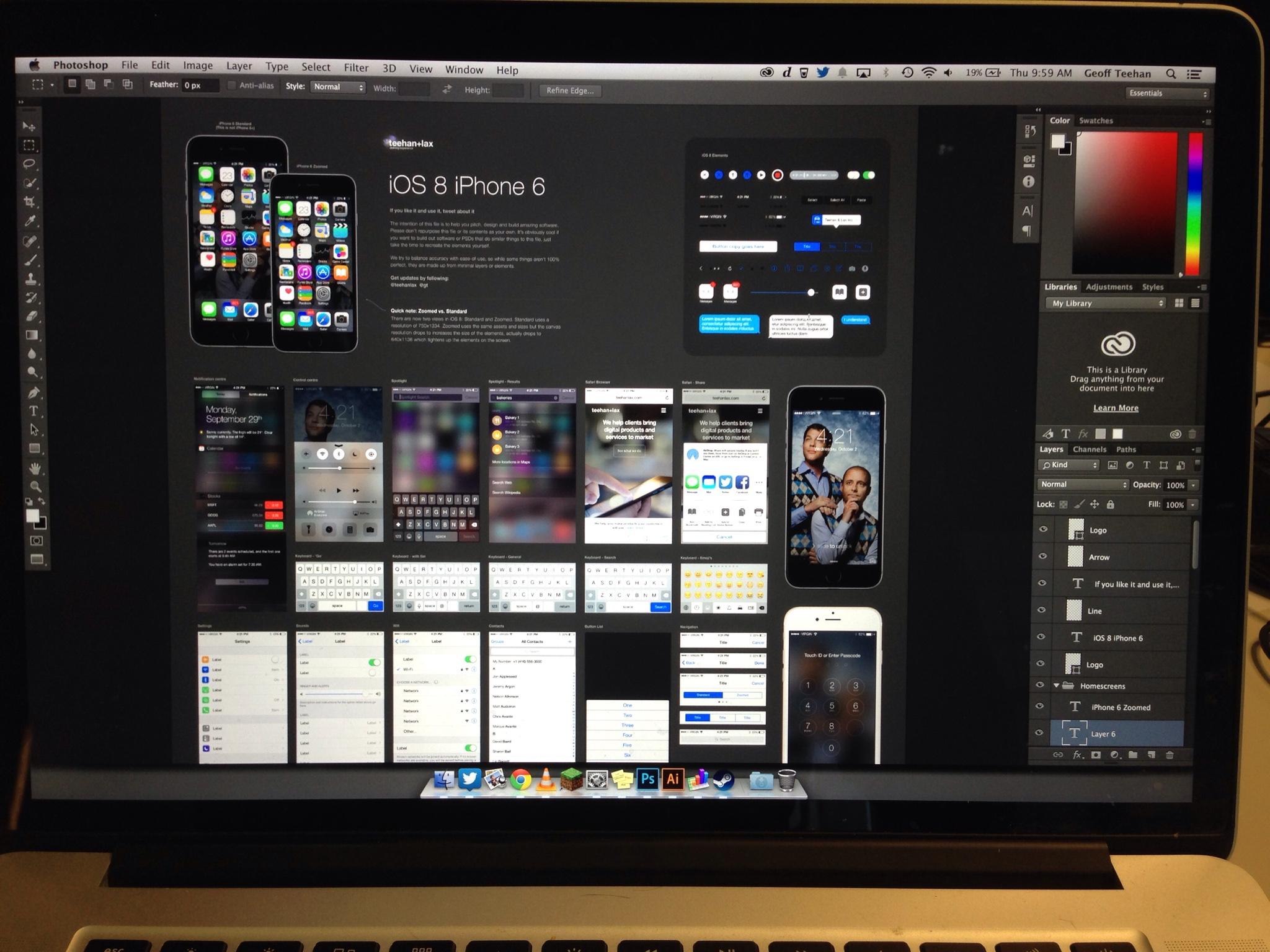This screenshot has height=952, width=1270.
Task: Select the Crop tool
Action: [x=29, y=202]
